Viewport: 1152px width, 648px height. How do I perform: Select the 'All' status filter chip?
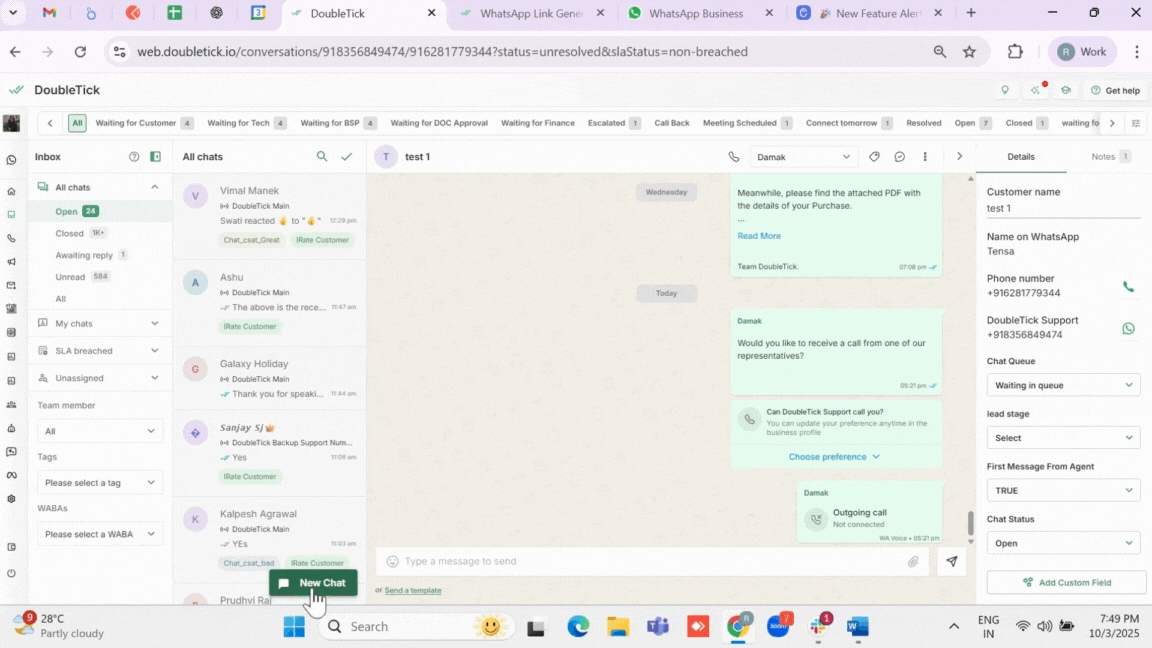point(77,123)
